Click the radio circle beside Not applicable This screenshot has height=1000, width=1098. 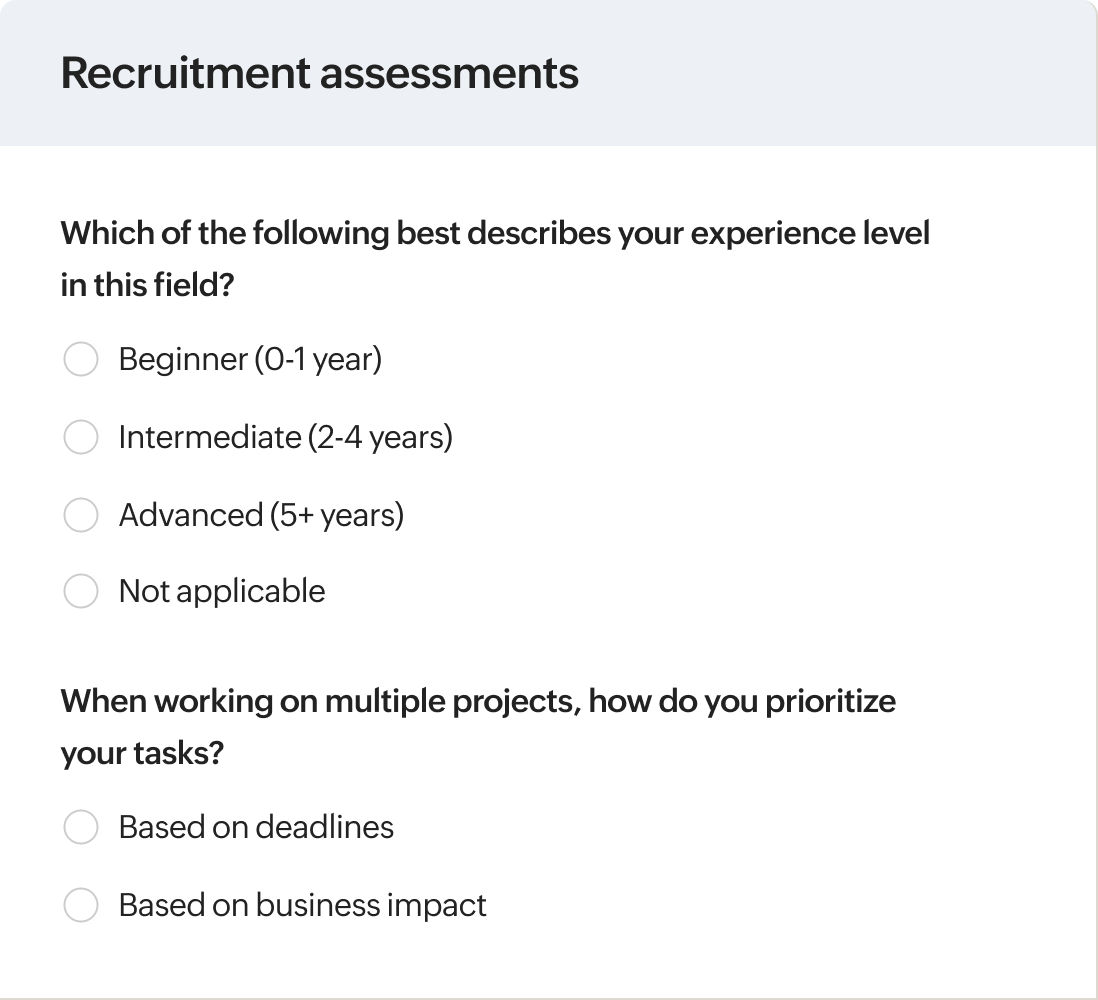[x=81, y=591]
